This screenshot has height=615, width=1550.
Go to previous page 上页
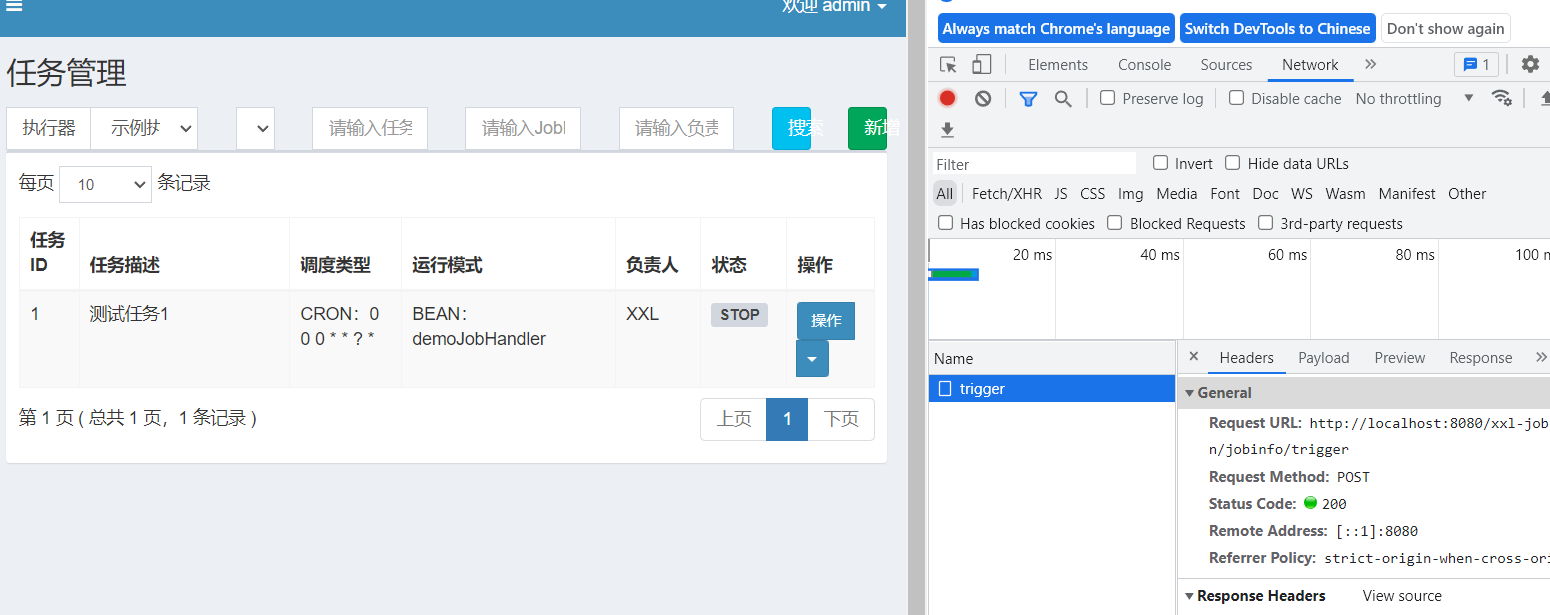(x=733, y=419)
